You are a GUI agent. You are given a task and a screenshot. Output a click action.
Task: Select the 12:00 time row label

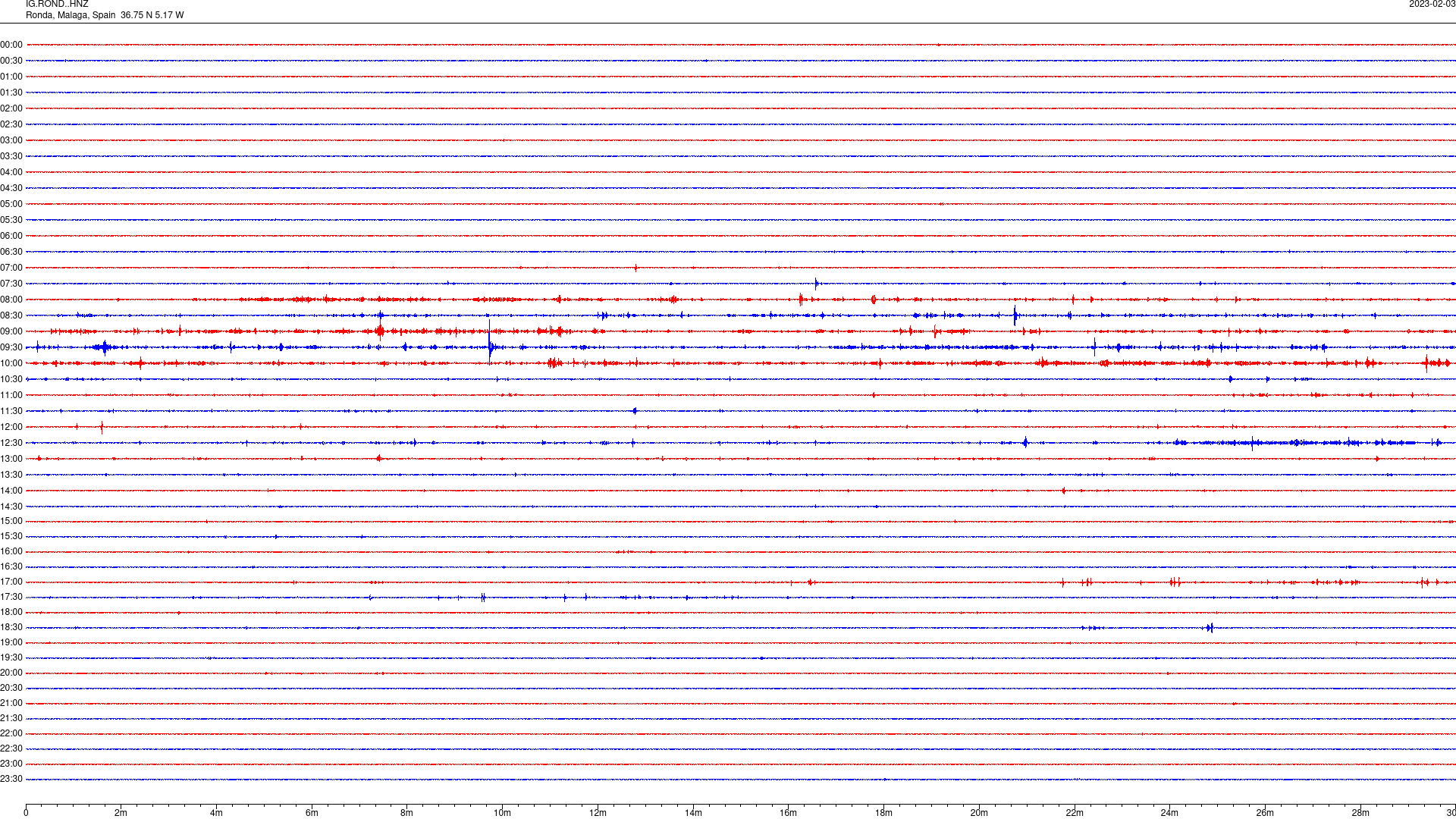tap(11, 427)
